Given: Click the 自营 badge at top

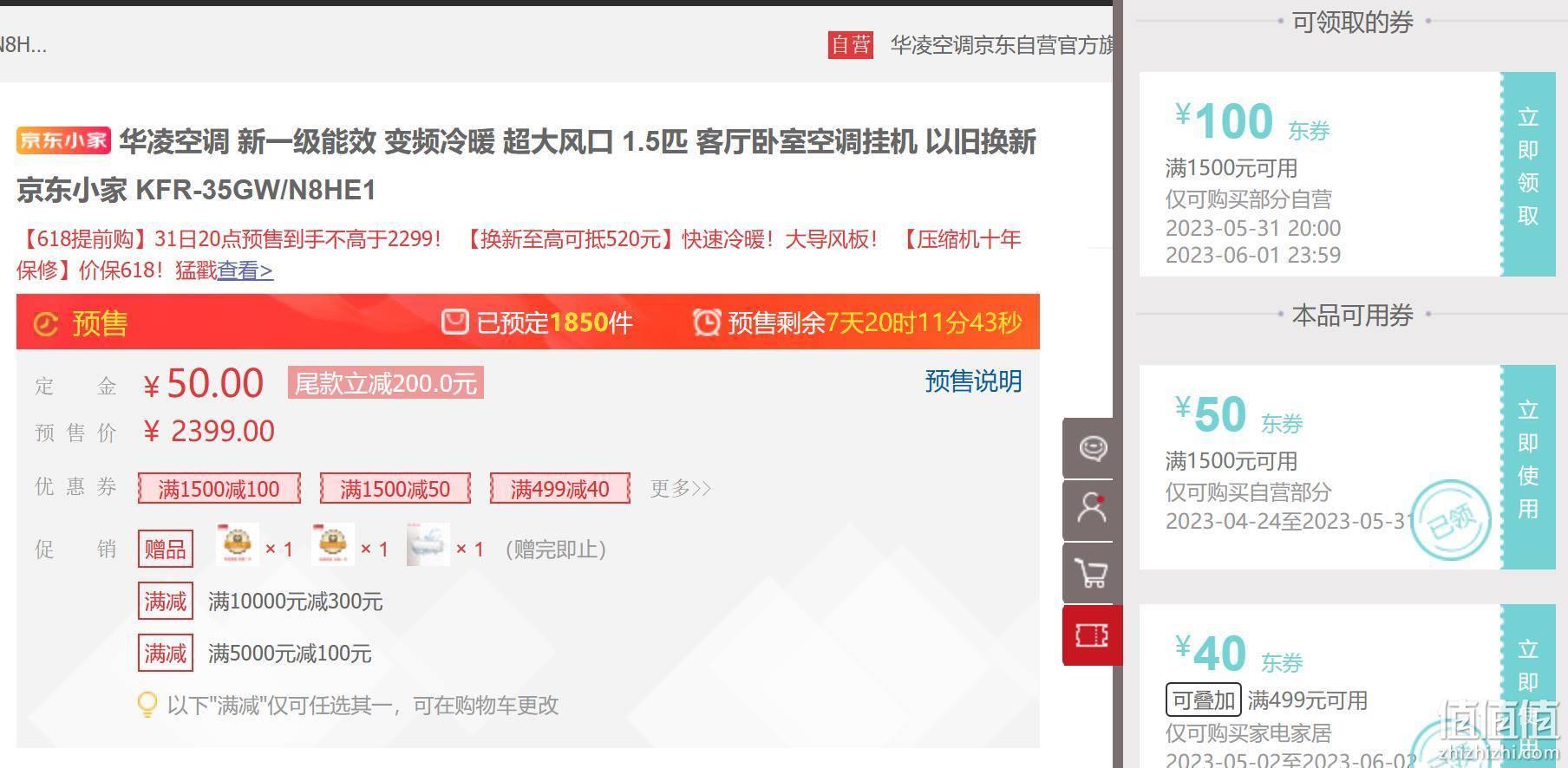Looking at the screenshot, I should pyautogui.click(x=850, y=44).
